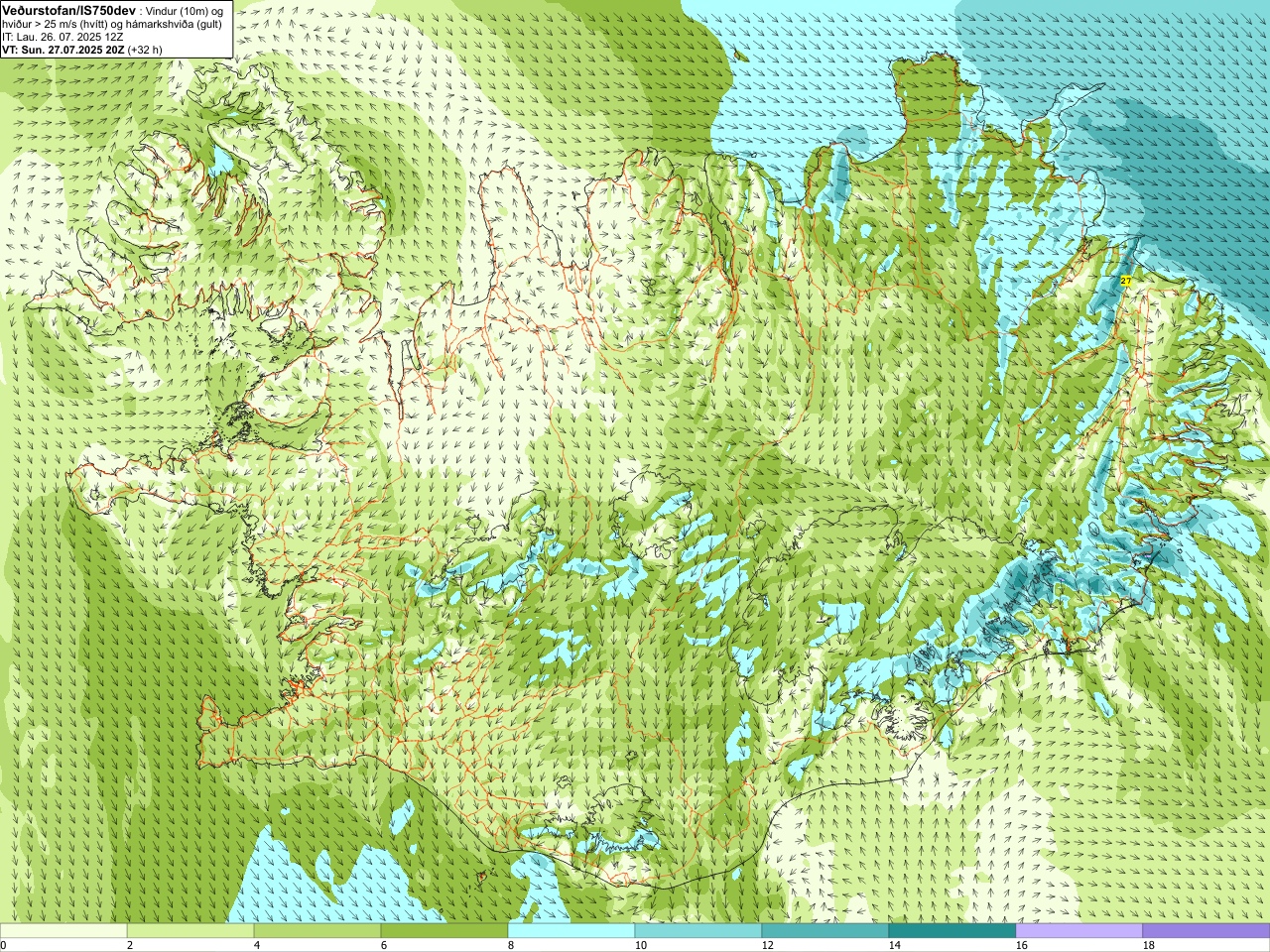This screenshot has height=952, width=1270.
Task: Click the legend tick label '18'
Action: (1148, 945)
